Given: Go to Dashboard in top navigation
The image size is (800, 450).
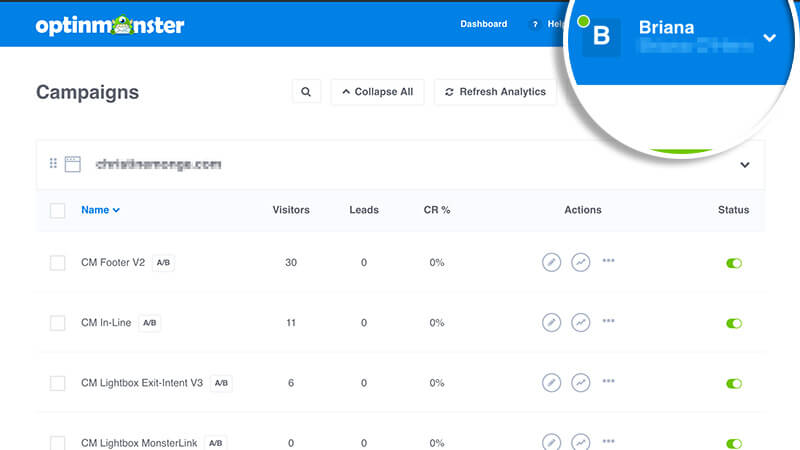Looking at the screenshot, I should (483, 24).
